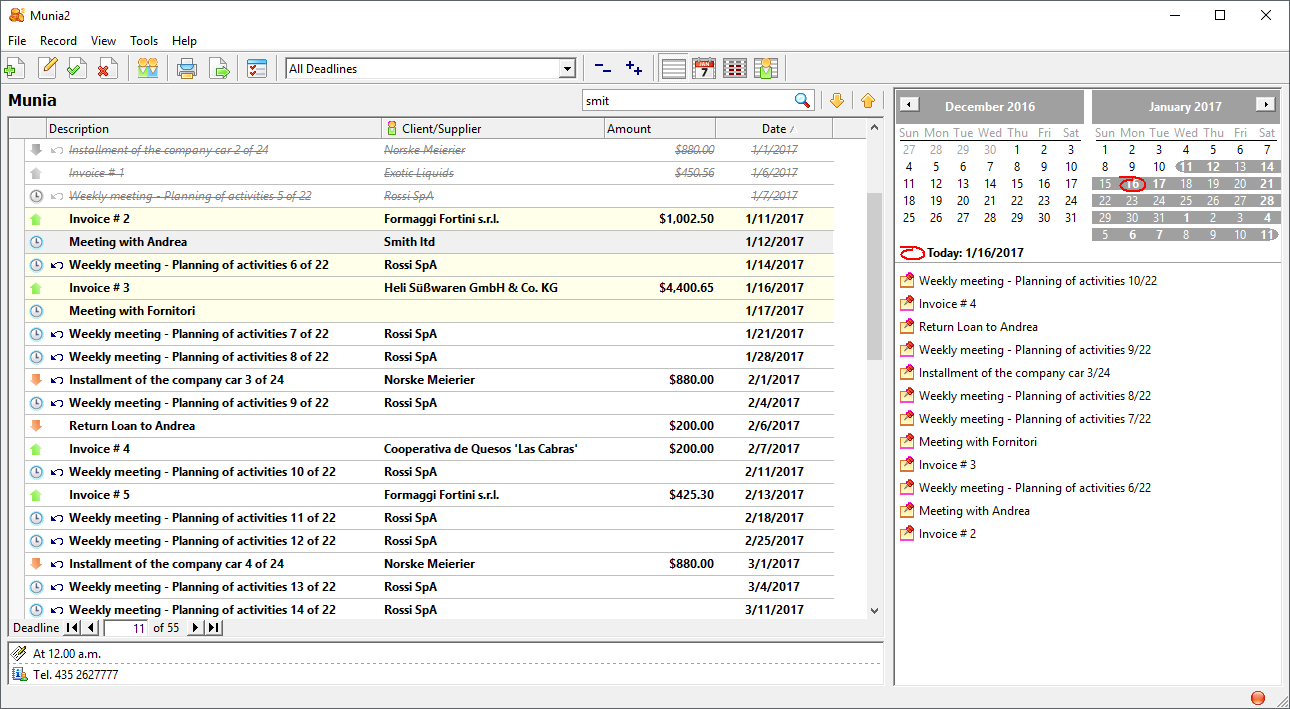The height and width of the screenshot is (709, 1290).
Task: Click orange down arrow on 'Return Loan to Andrea' row
Action: [x=36, y=426]
